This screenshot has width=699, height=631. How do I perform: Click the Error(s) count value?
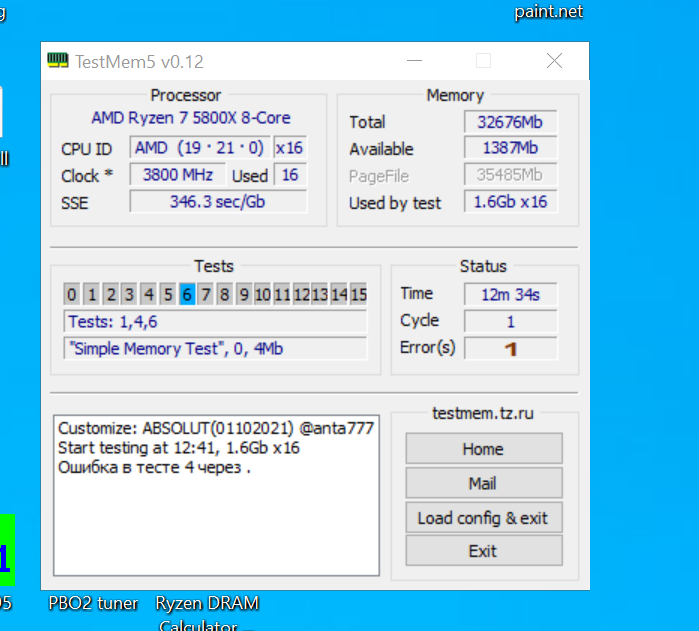tap(510, 348)
